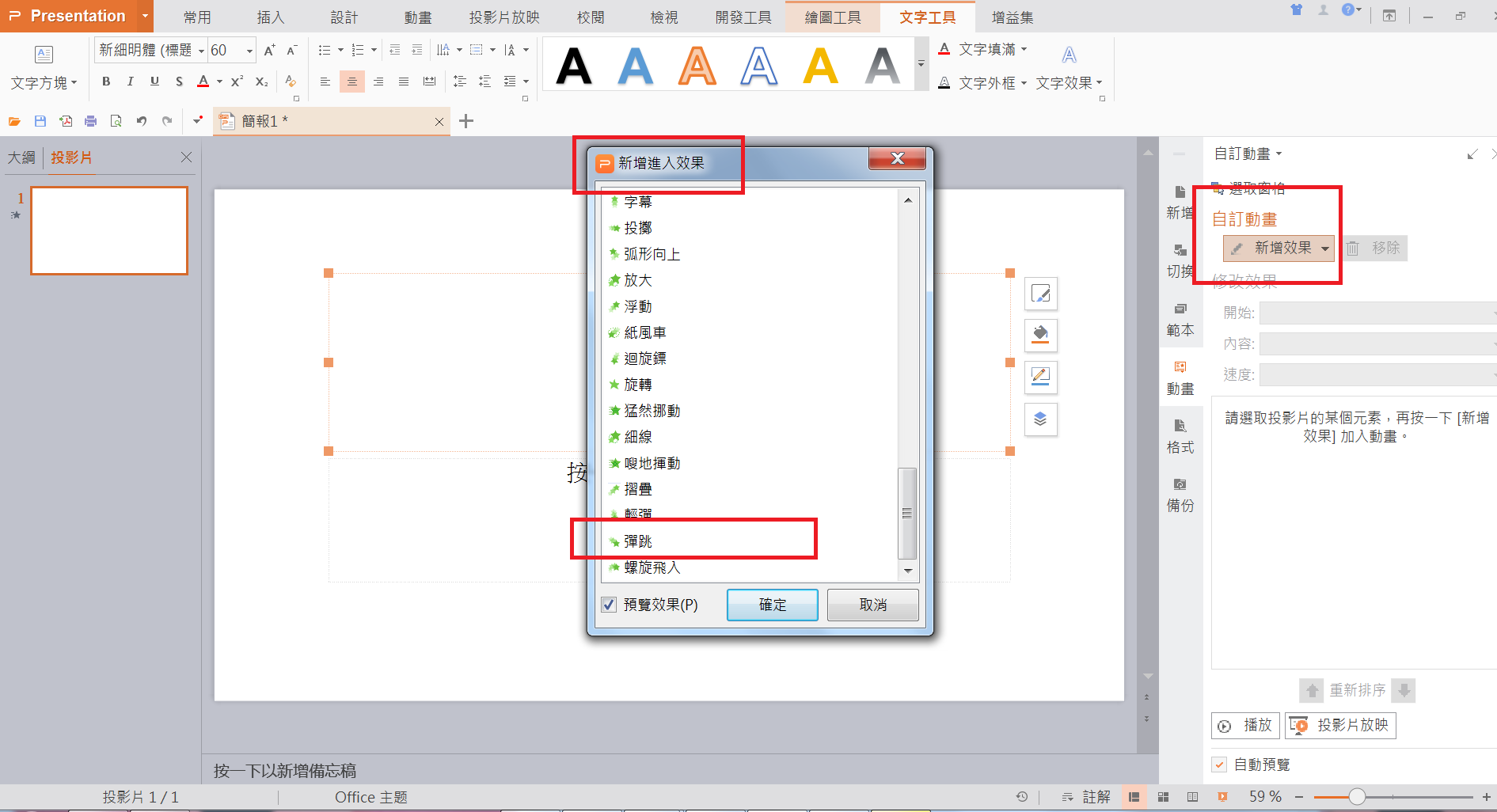The width and height of the screenshot is (1497, 812).
Task: Cancel the dialog with 取消
Action: point(873,605)
